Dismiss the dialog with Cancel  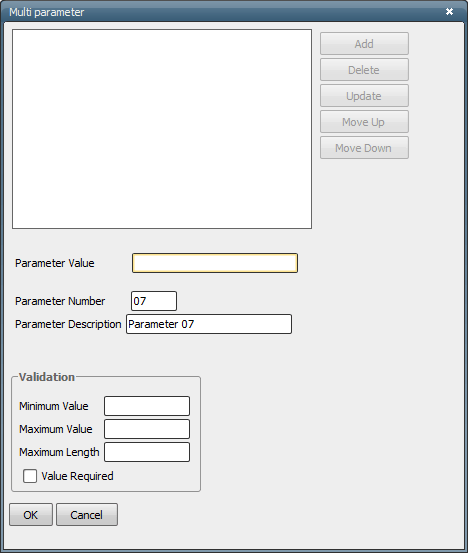point(87,515)
